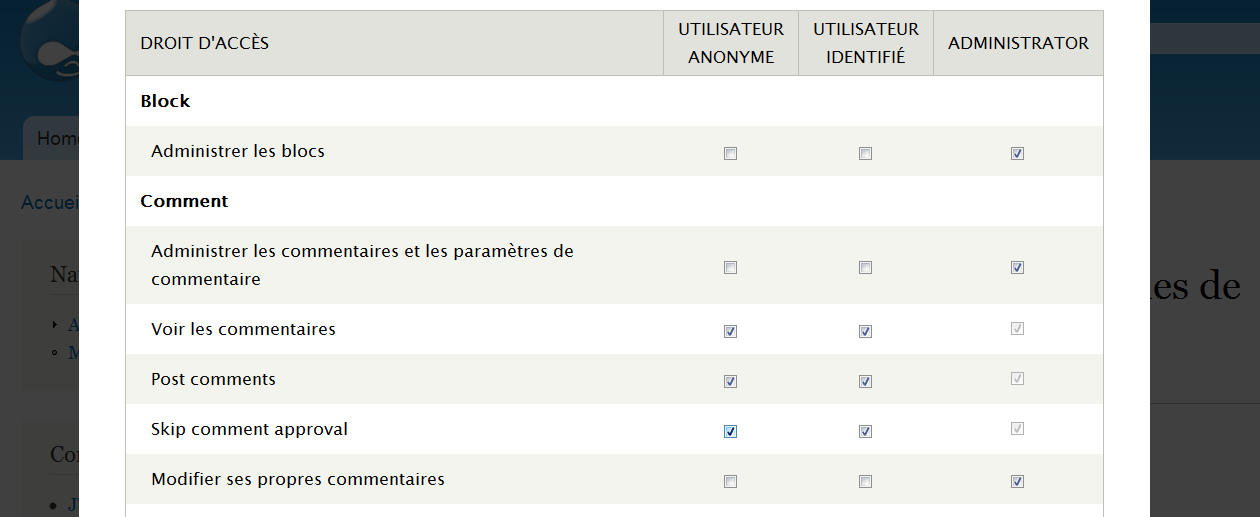Enable Administrer les blocs for anonymous user
Image resolution: width=1260 pixels, height=517 pixels.
pyautogui.click(x=730, y=154)
